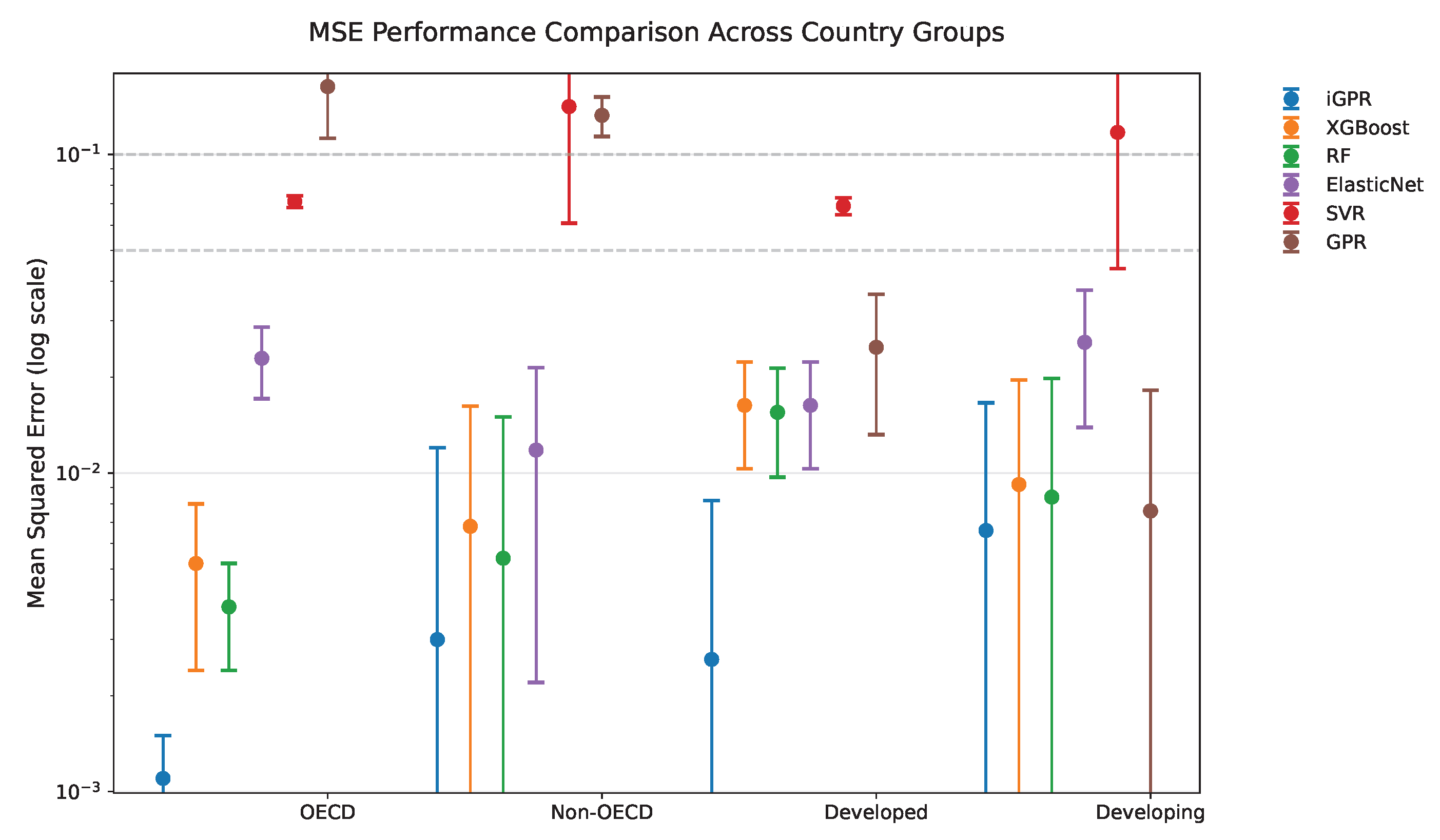Image resolution: width=1440 pixels, height=840 pixels.
Task: Click the red SVR point in Developing group
Action: point(1118,132)
